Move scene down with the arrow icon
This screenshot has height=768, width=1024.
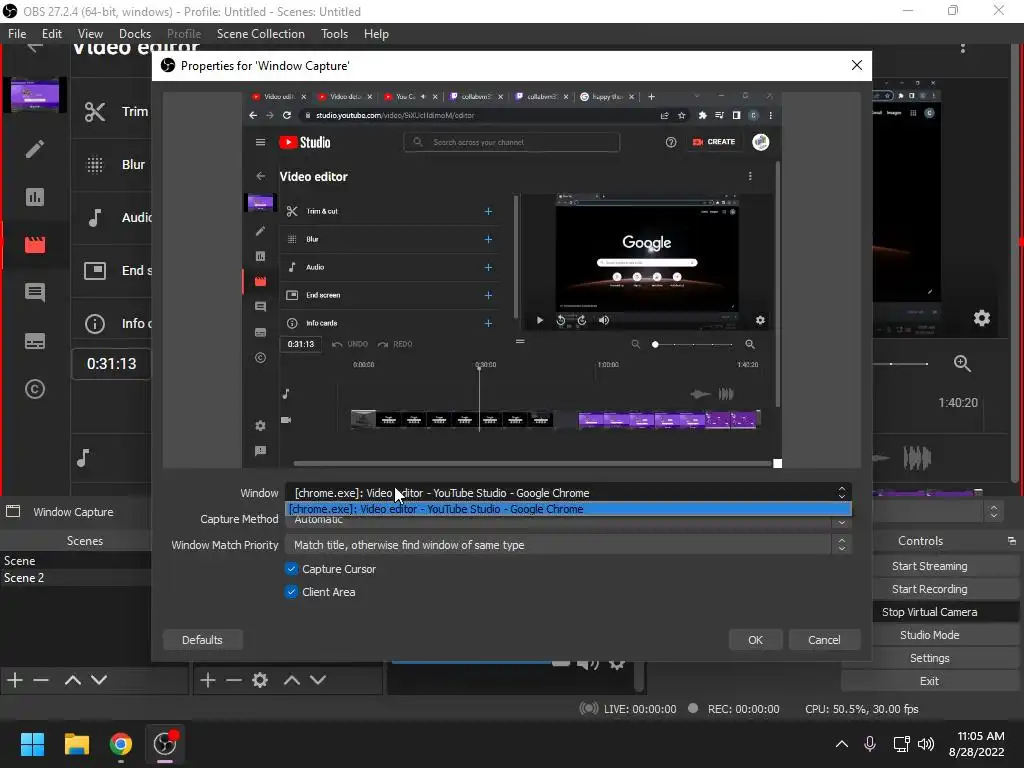99,680
